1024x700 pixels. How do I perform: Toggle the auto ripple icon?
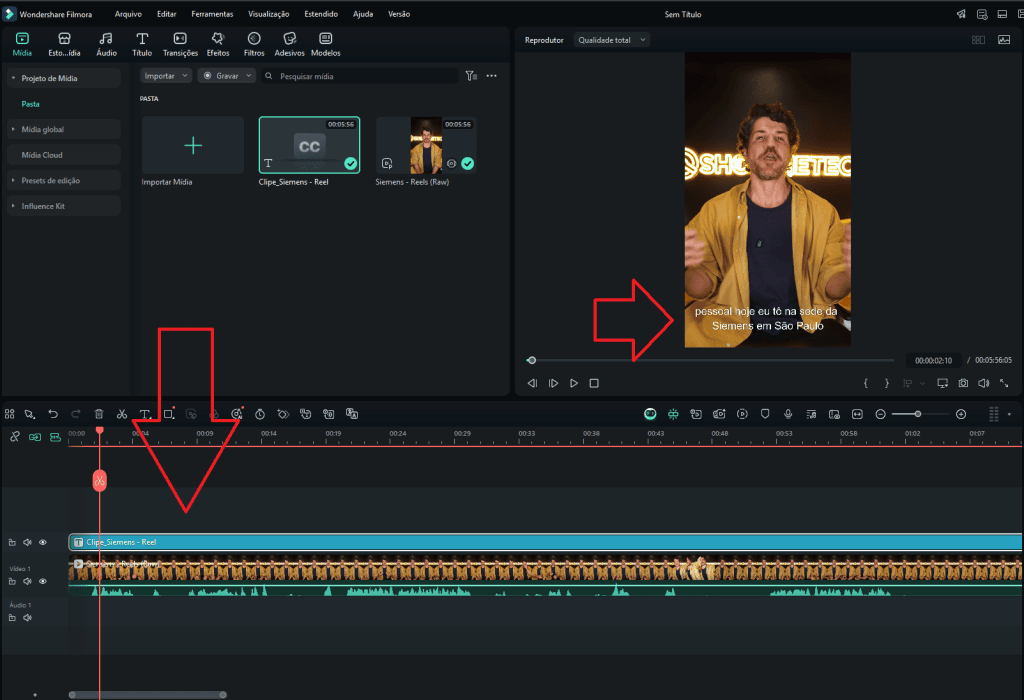pyautogui.click(x=35, y=437)
